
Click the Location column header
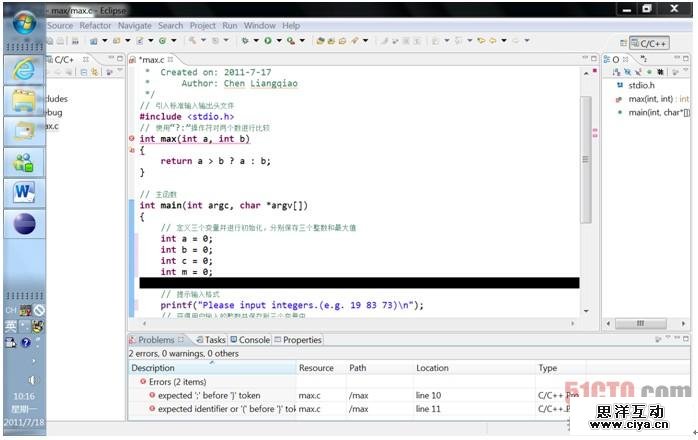(432, 368)
